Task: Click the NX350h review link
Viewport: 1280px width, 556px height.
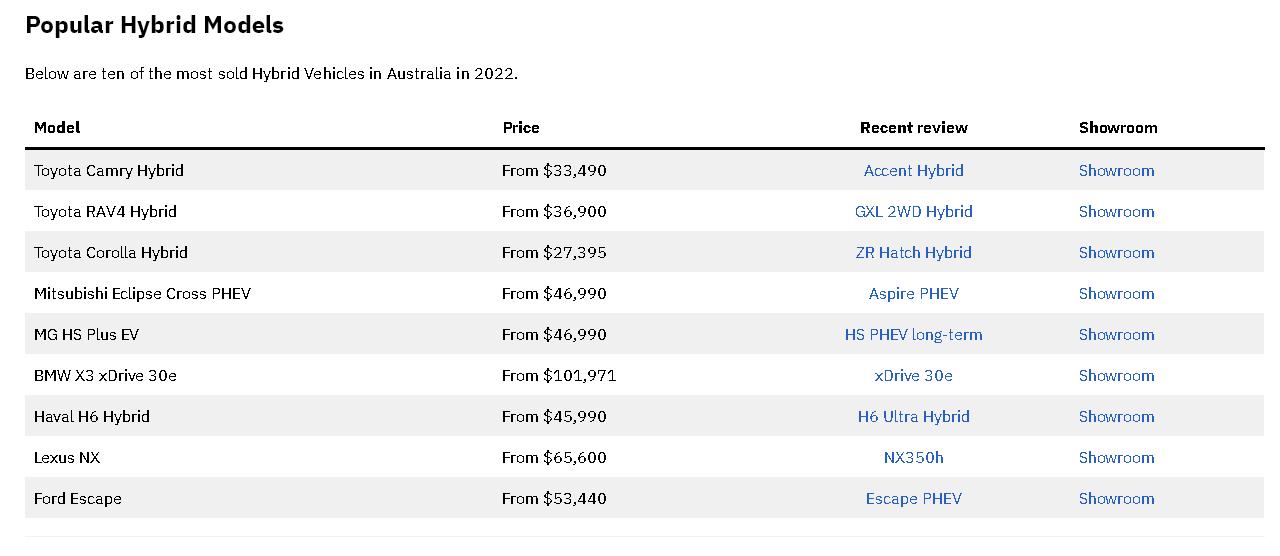Action: [x=913, y=457]
